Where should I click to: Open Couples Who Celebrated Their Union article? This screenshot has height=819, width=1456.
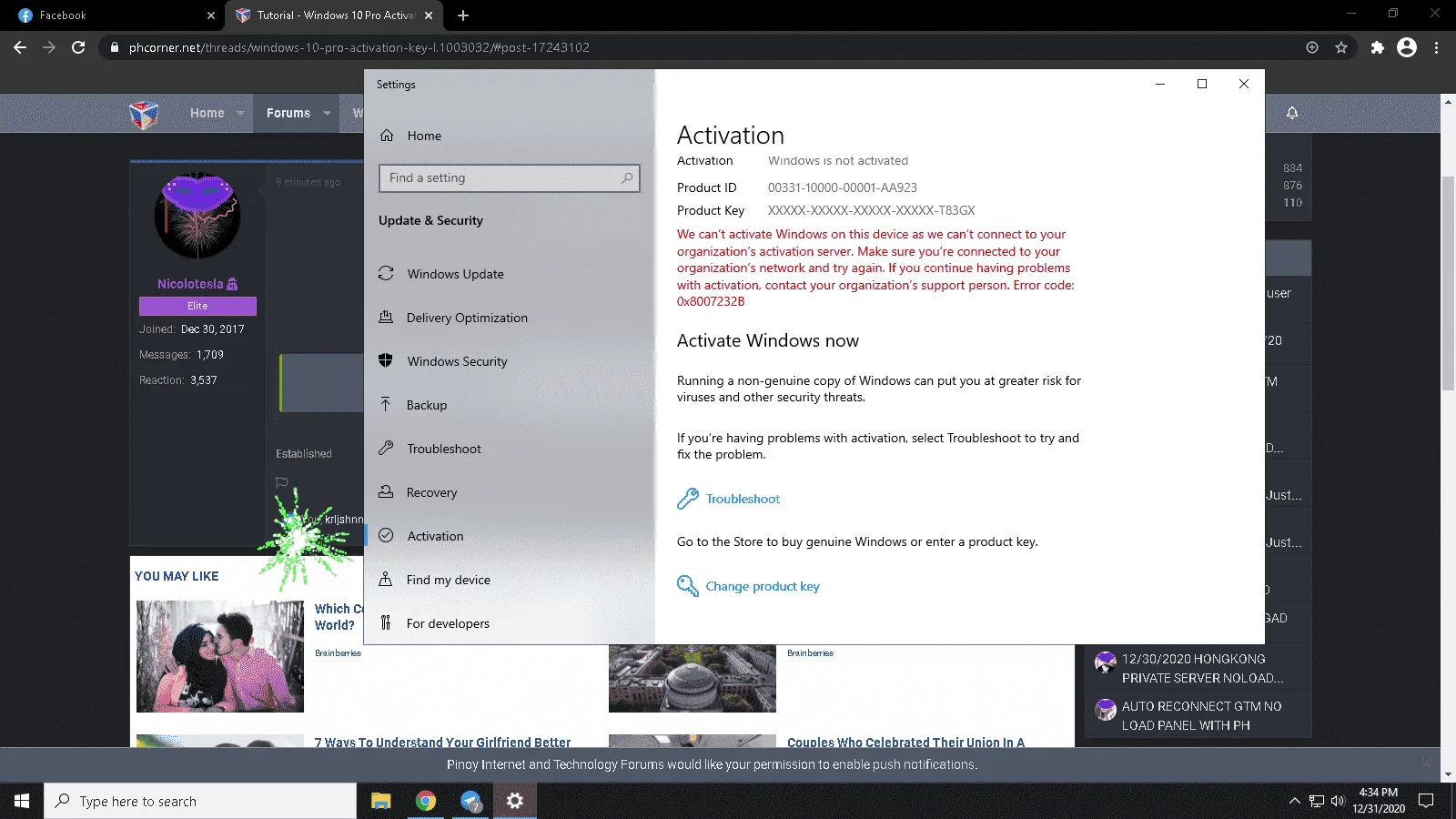coord(905,743)
